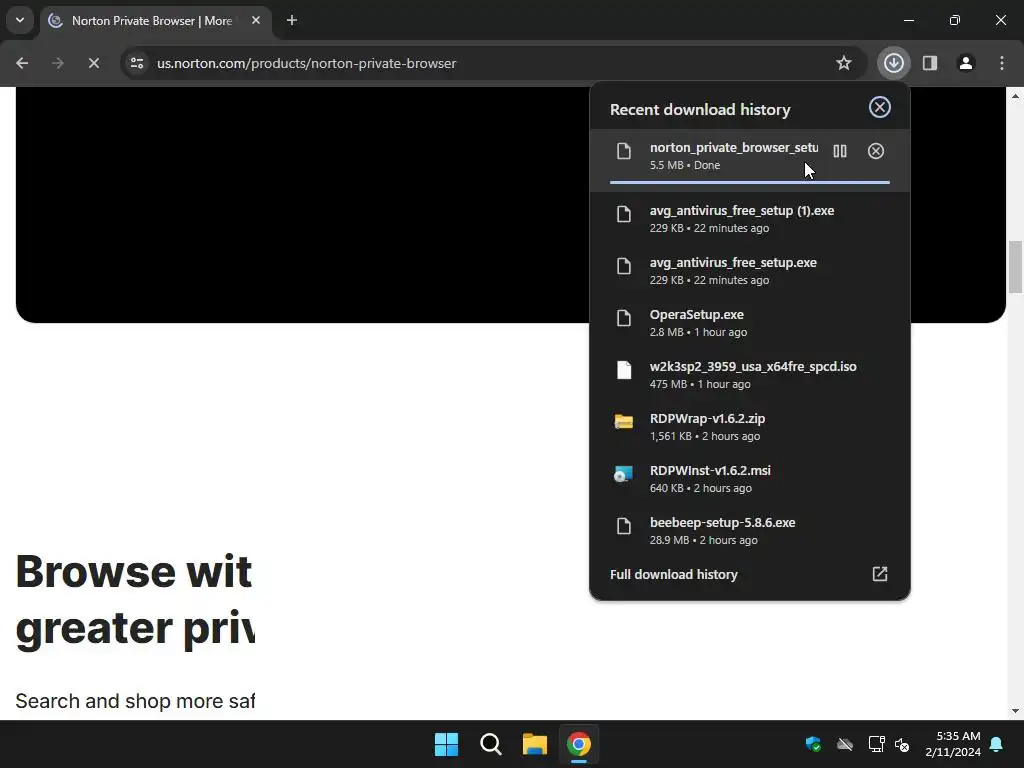Open RDPWInst-v1.6.2.msi download entry
Image resolution: width=1024 pixels, height=768 pixels.
(750, 479)
